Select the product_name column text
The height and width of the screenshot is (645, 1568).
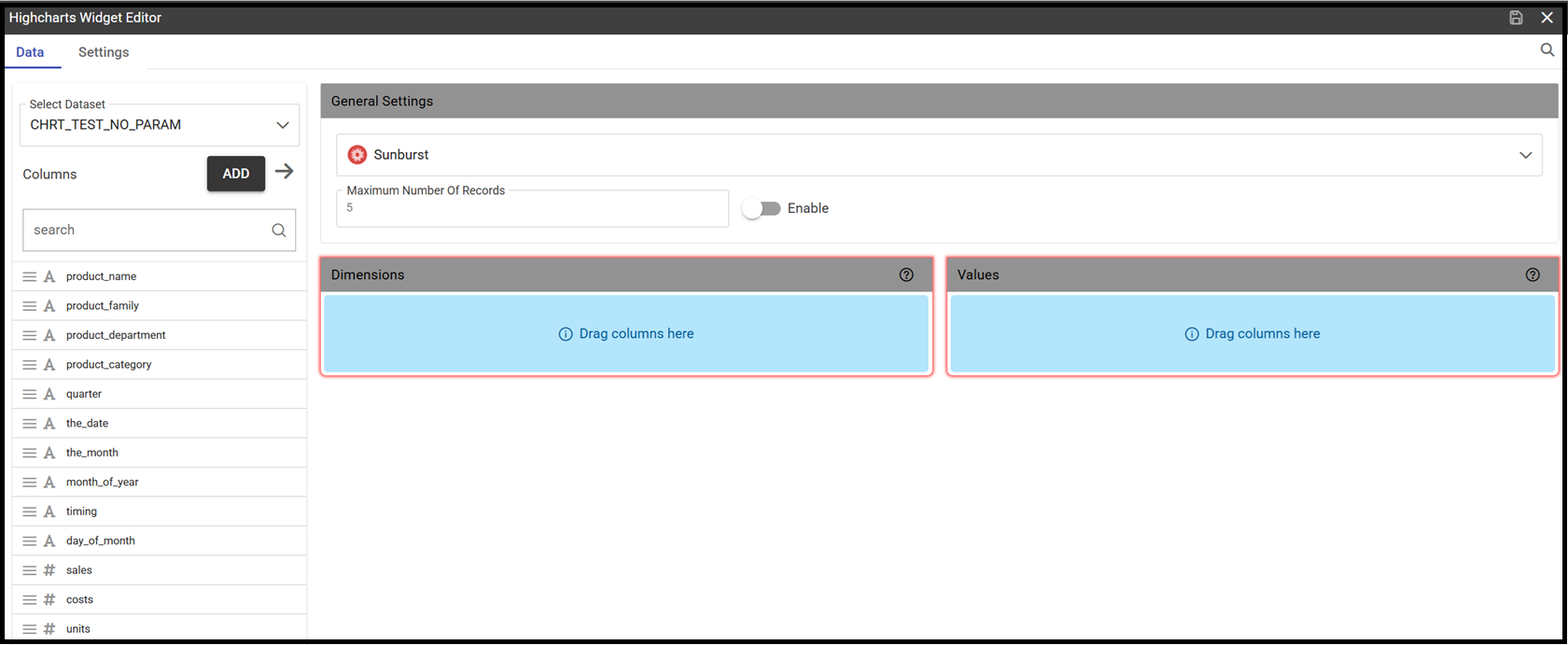click(x=101, y=276)
